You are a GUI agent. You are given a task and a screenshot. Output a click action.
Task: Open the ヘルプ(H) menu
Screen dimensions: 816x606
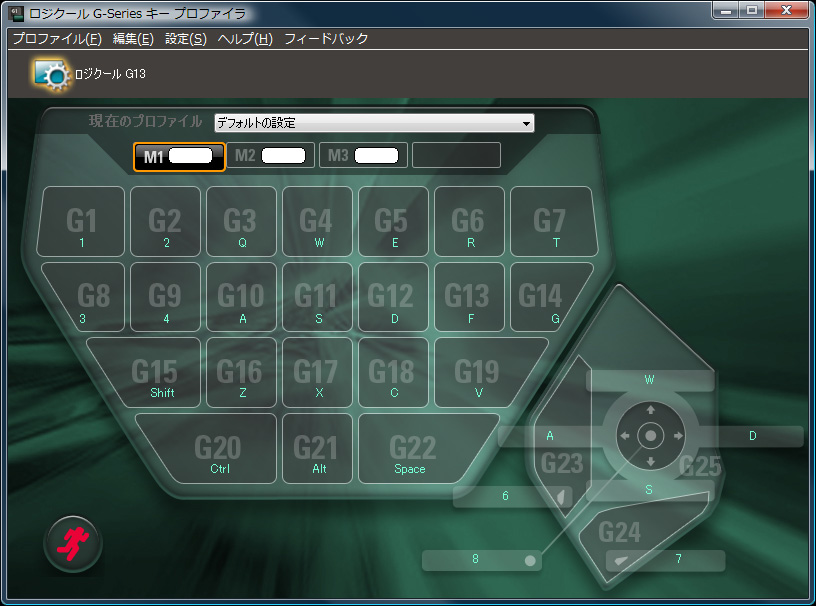pos(245,39)
